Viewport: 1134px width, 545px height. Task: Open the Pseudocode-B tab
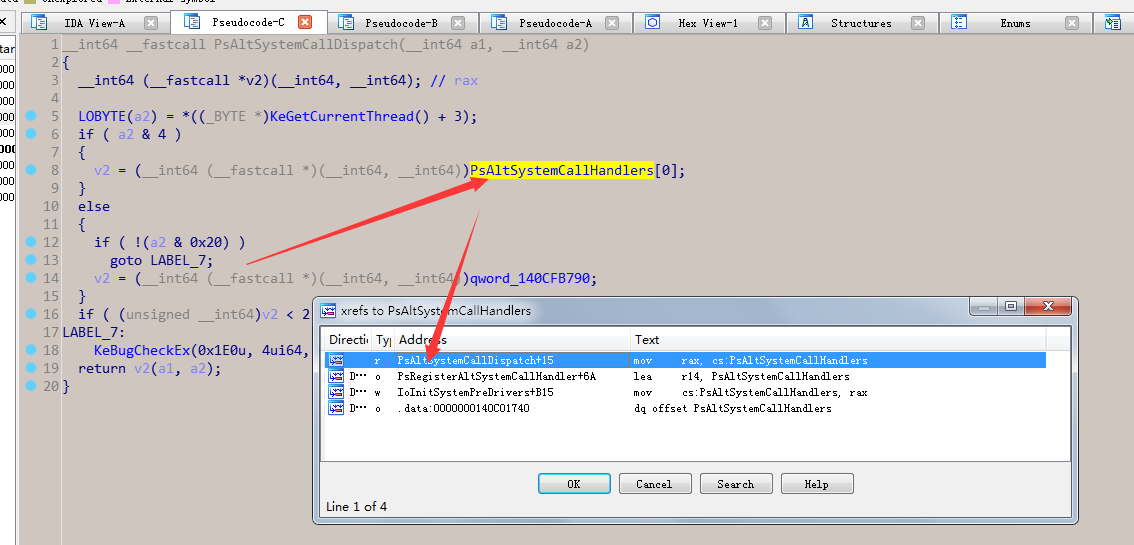401,23
